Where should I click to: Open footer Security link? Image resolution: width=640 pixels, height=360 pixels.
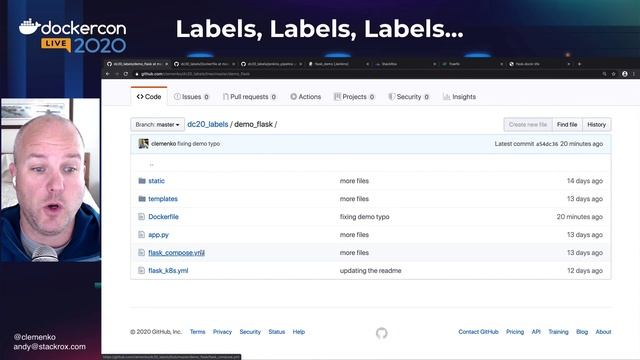click(250, 332)
